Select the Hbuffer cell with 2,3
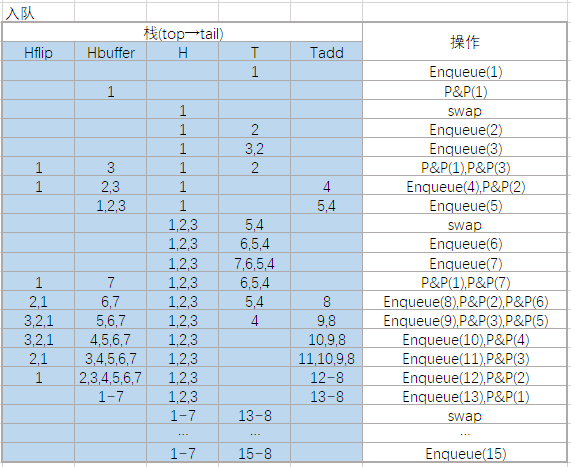The height and width of the screenshot is (467, 571). 110,186
